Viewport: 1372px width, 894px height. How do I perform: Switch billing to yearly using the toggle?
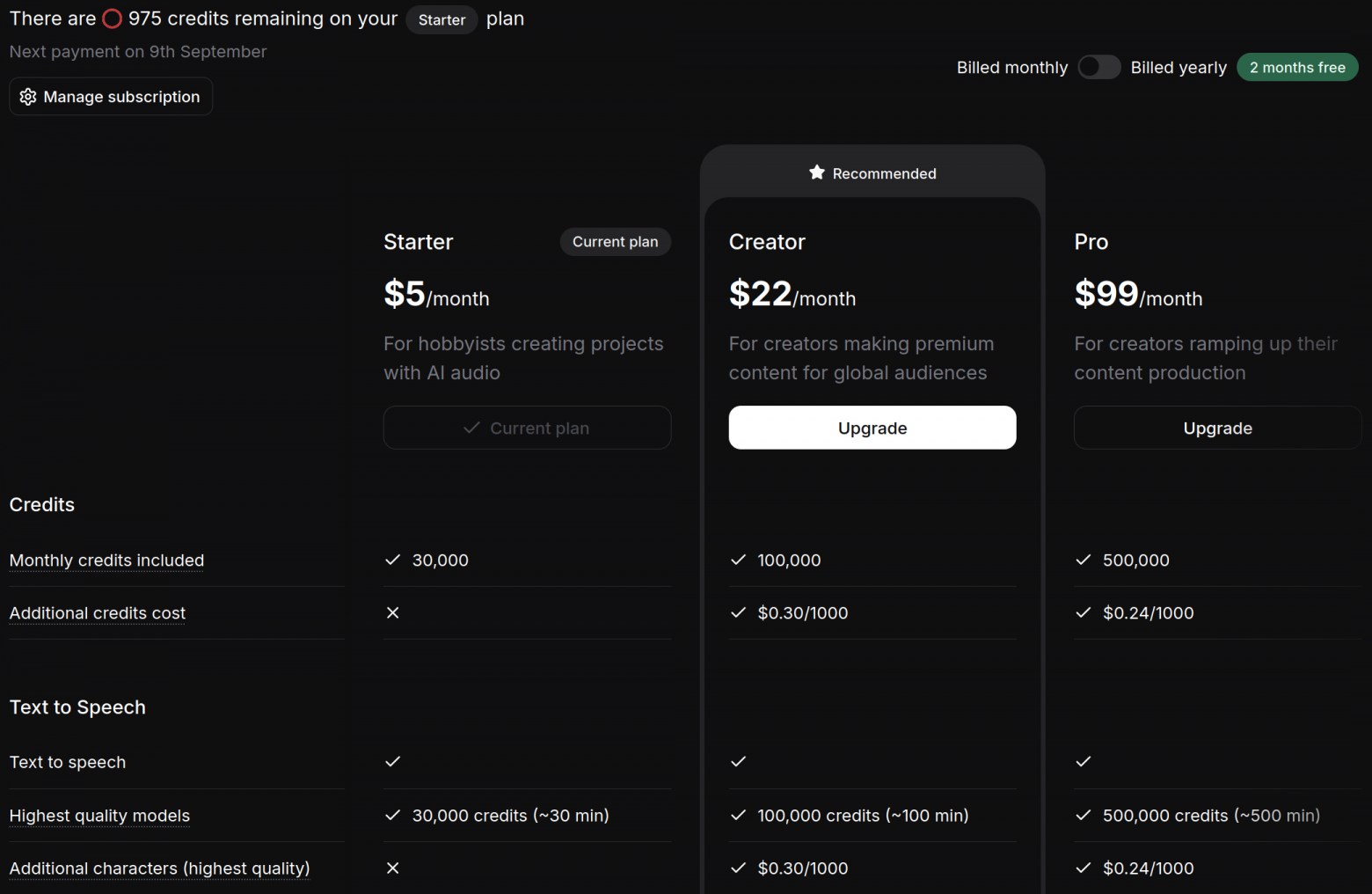[1098, 67]
